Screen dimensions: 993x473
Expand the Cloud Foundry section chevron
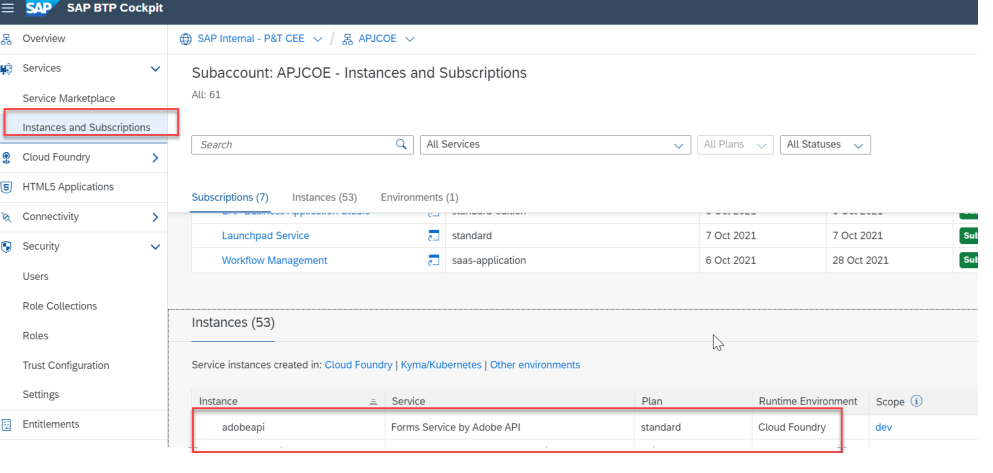(155, 158)
